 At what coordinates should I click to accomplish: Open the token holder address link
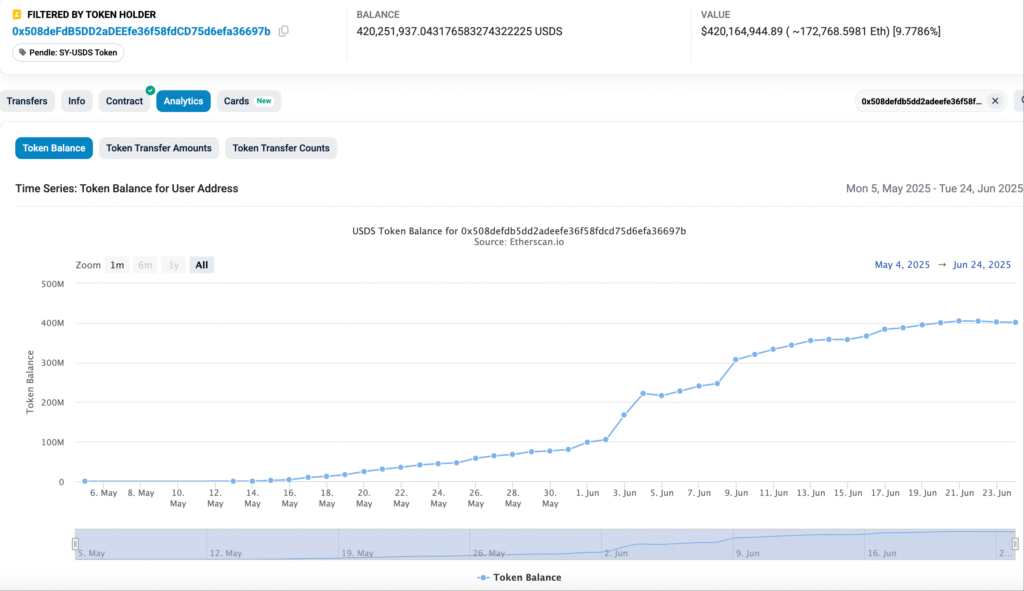(x=141, y=31)
